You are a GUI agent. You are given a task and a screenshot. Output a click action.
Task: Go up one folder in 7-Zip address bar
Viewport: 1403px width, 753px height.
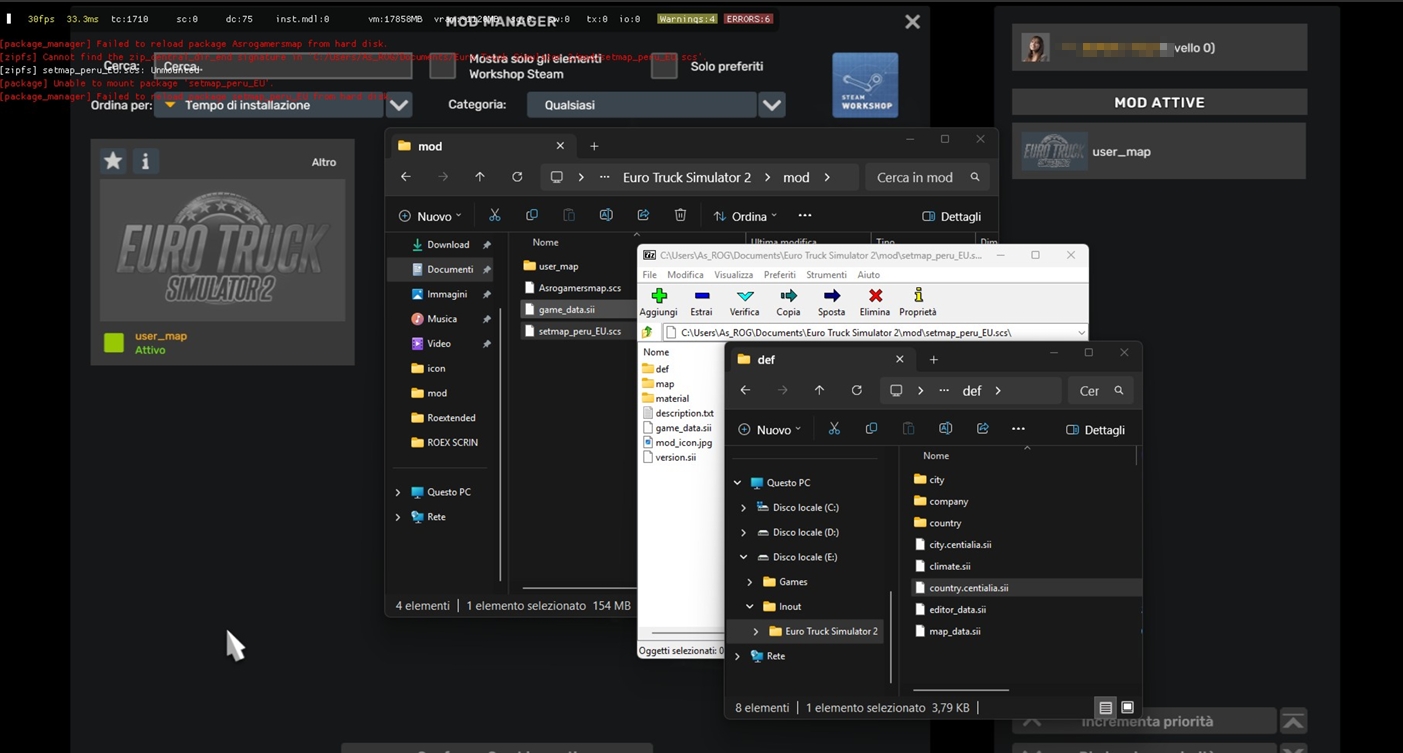point(647,332)
